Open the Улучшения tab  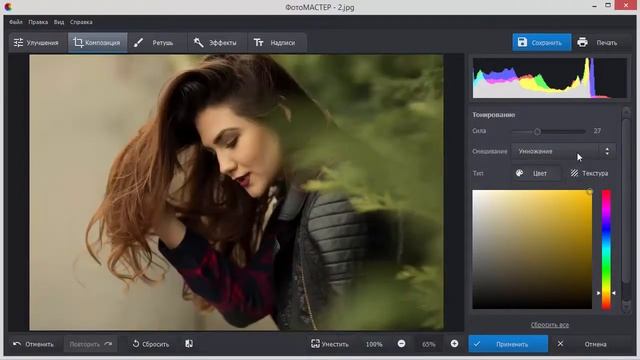point(38,43)
